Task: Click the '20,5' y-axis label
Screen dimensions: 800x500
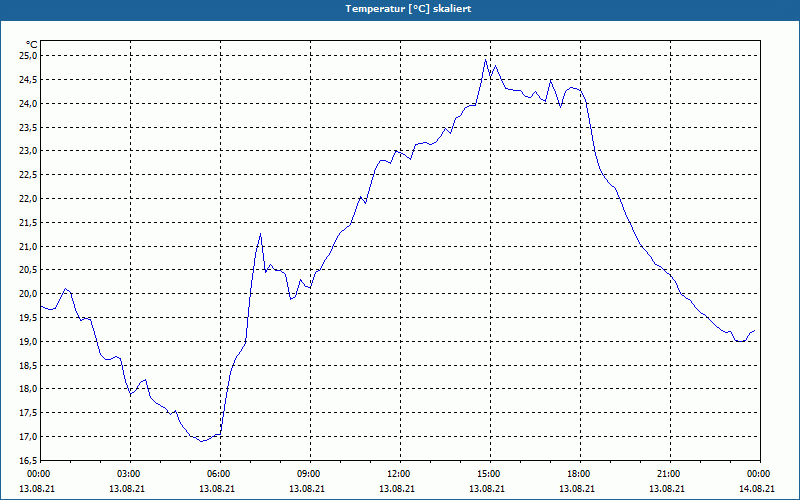Action: [x=28, y=270]
